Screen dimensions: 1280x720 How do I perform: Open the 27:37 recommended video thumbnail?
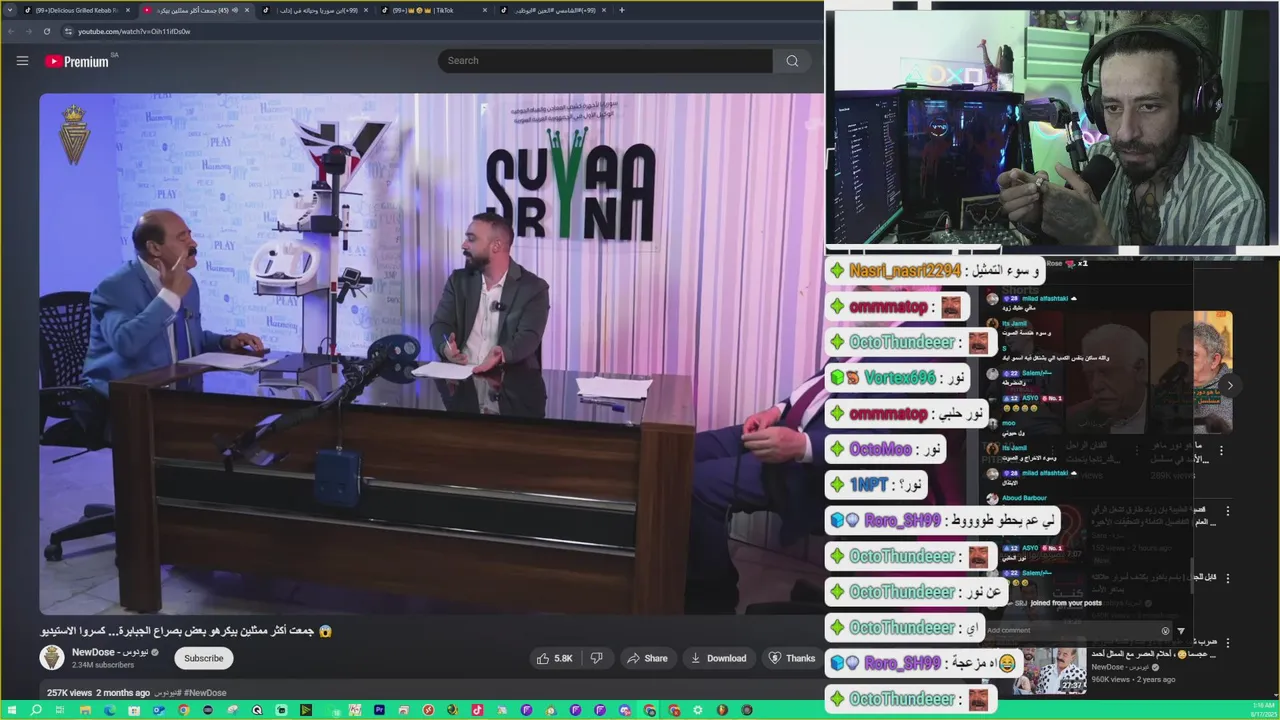(1047, 671)
